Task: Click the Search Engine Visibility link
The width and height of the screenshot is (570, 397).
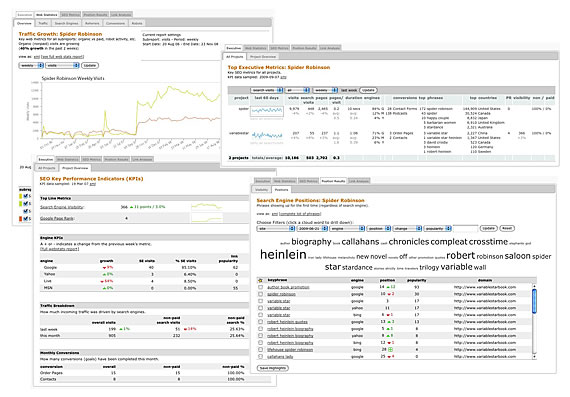Action: point(62,207)
